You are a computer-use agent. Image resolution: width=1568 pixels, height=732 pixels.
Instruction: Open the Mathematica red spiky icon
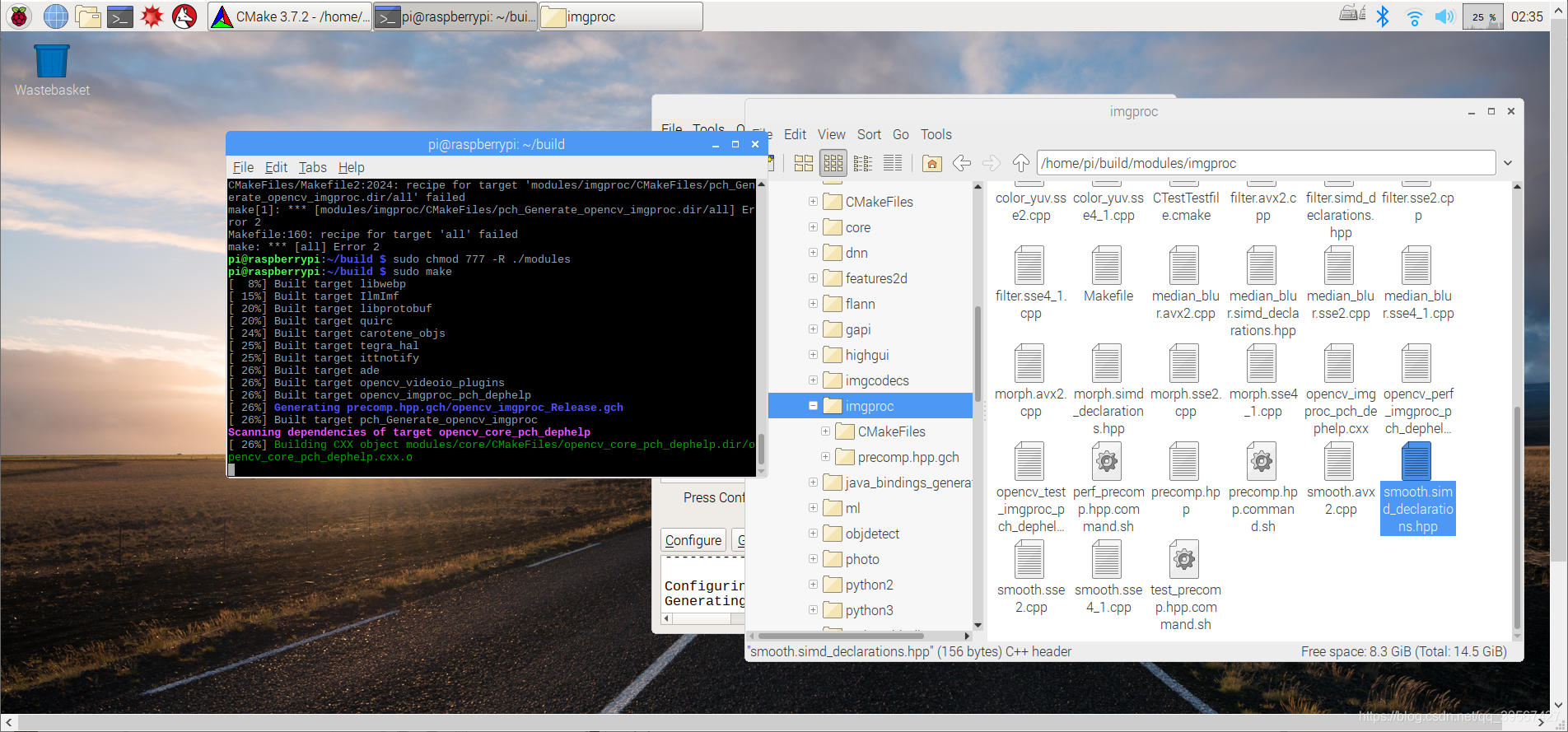[152, 16]
